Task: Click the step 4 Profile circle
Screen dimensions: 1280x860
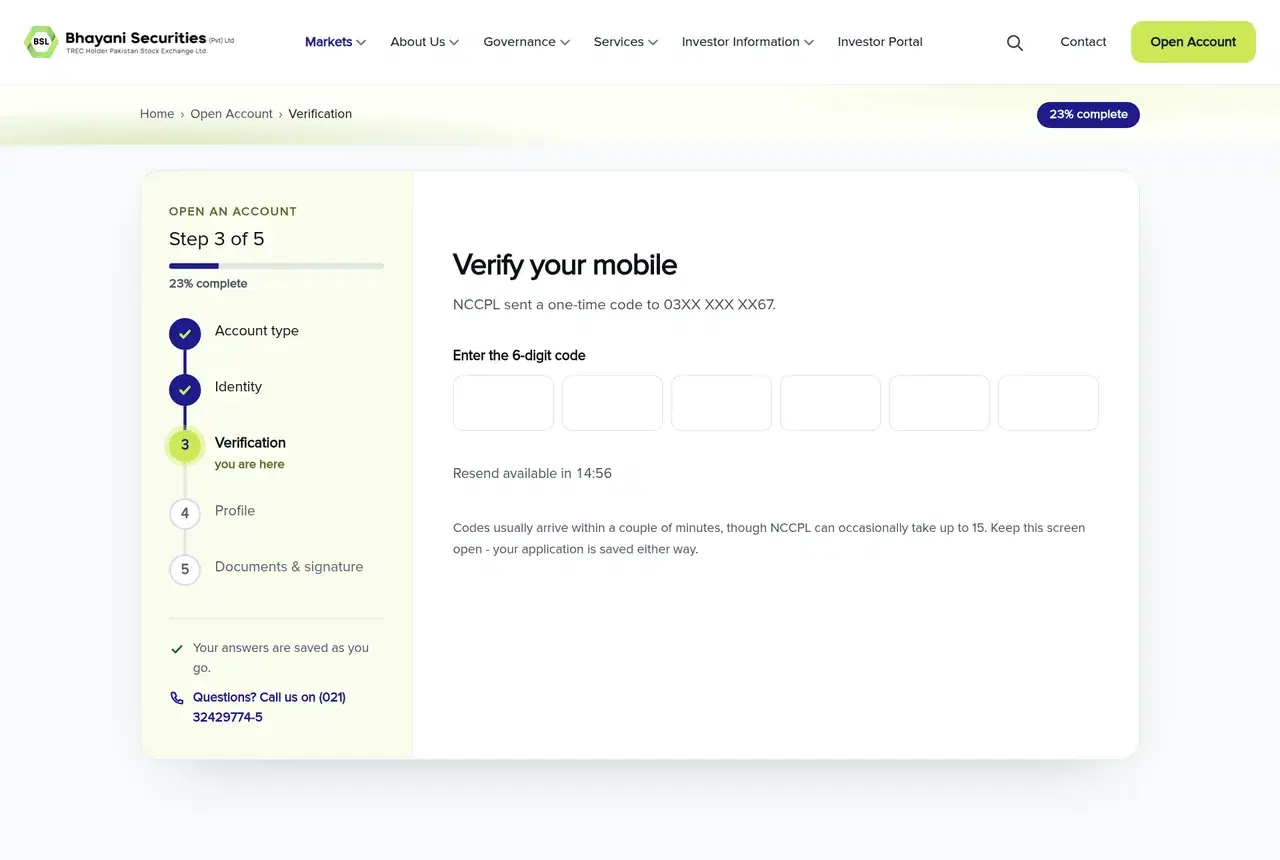Action: coord(185,514)
